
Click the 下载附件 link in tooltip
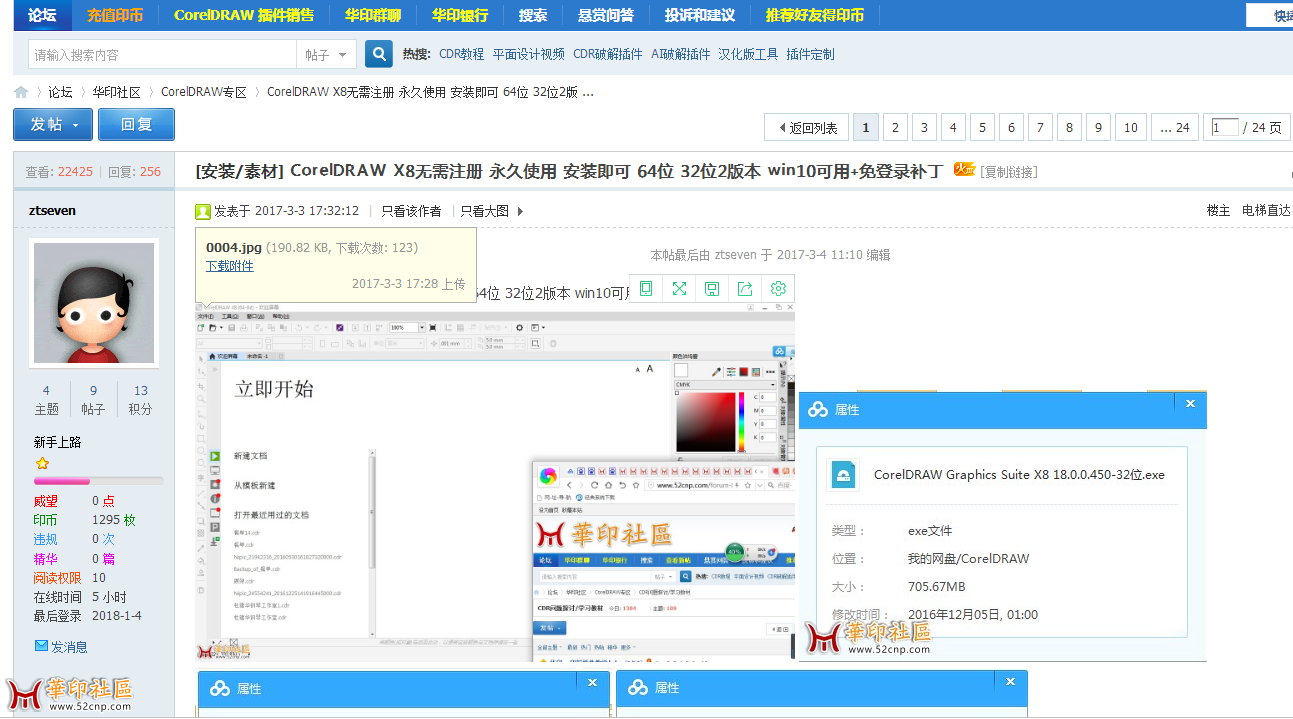coord(230,266)
